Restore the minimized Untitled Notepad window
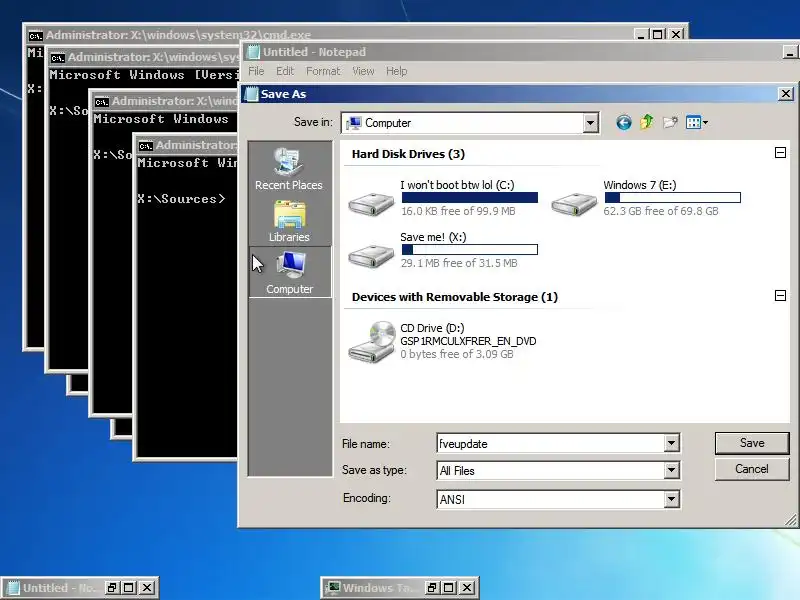Viewport: 800px width, 600px height. click(x=112, y=588)
